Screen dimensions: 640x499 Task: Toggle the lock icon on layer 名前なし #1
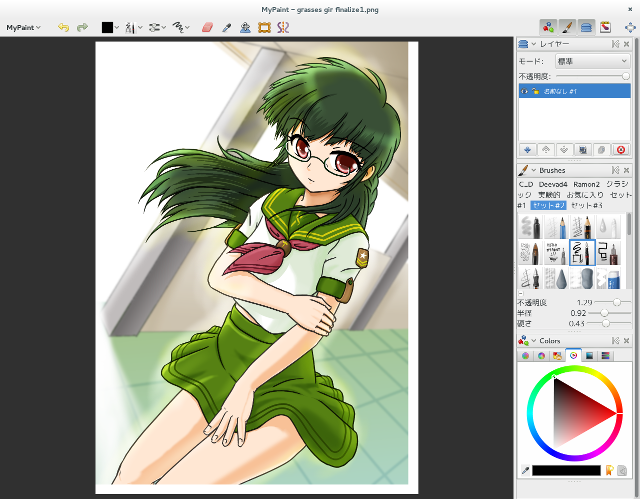click(535, 91)
